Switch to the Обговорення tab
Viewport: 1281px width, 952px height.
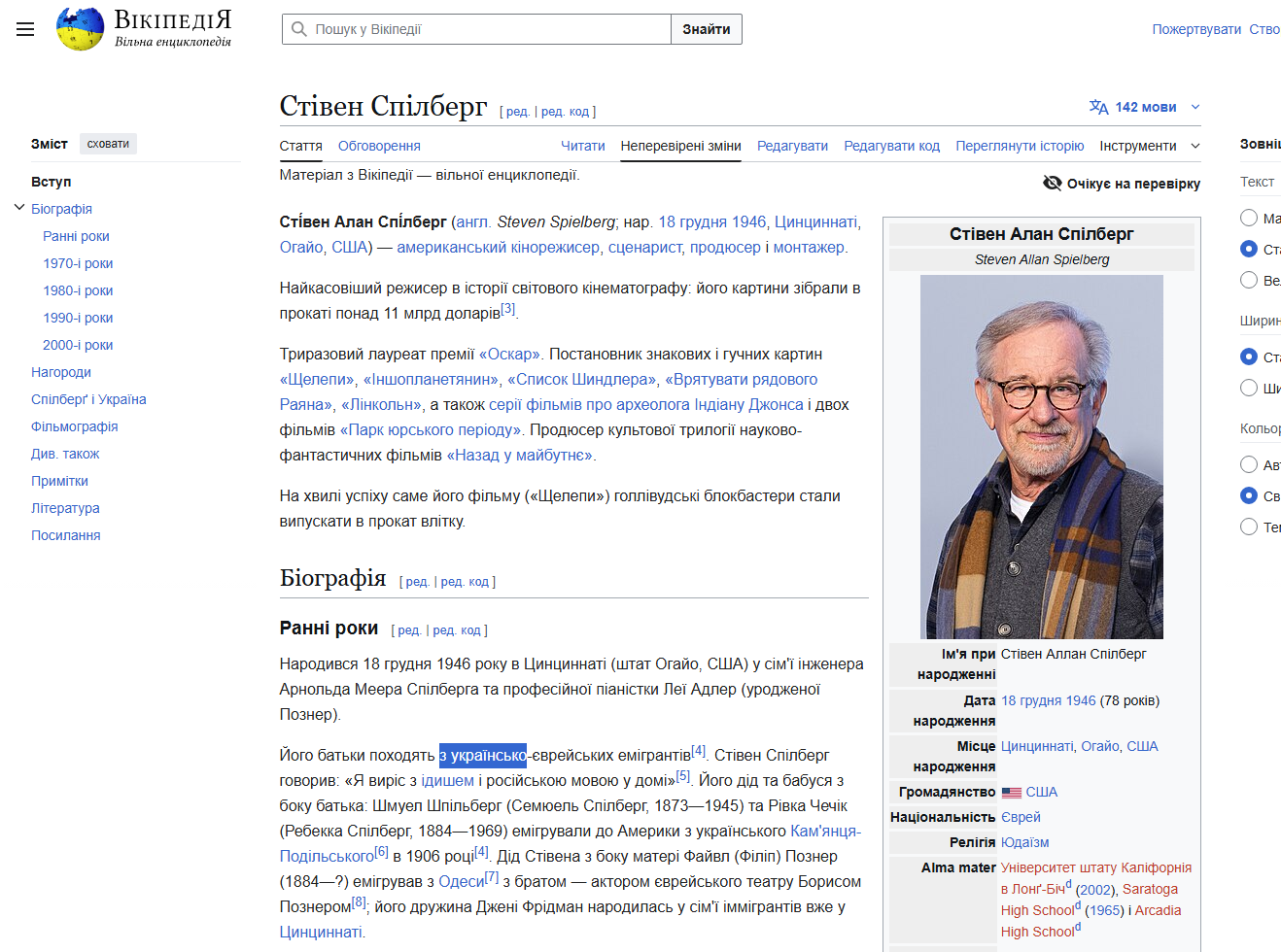click(x=379, y=146)
